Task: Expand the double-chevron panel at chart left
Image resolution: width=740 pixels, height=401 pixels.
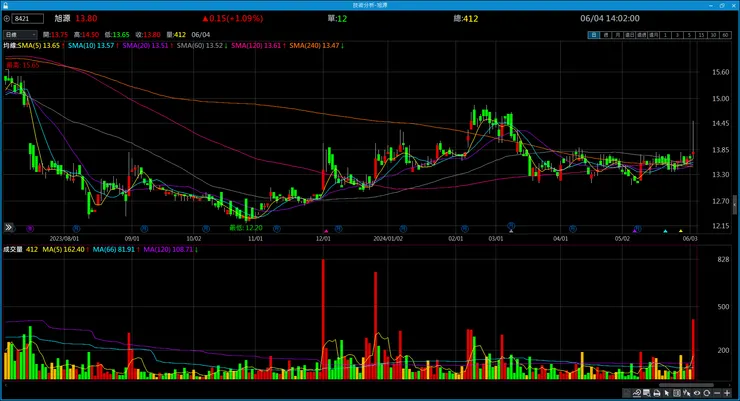Action: click(8, 227)
